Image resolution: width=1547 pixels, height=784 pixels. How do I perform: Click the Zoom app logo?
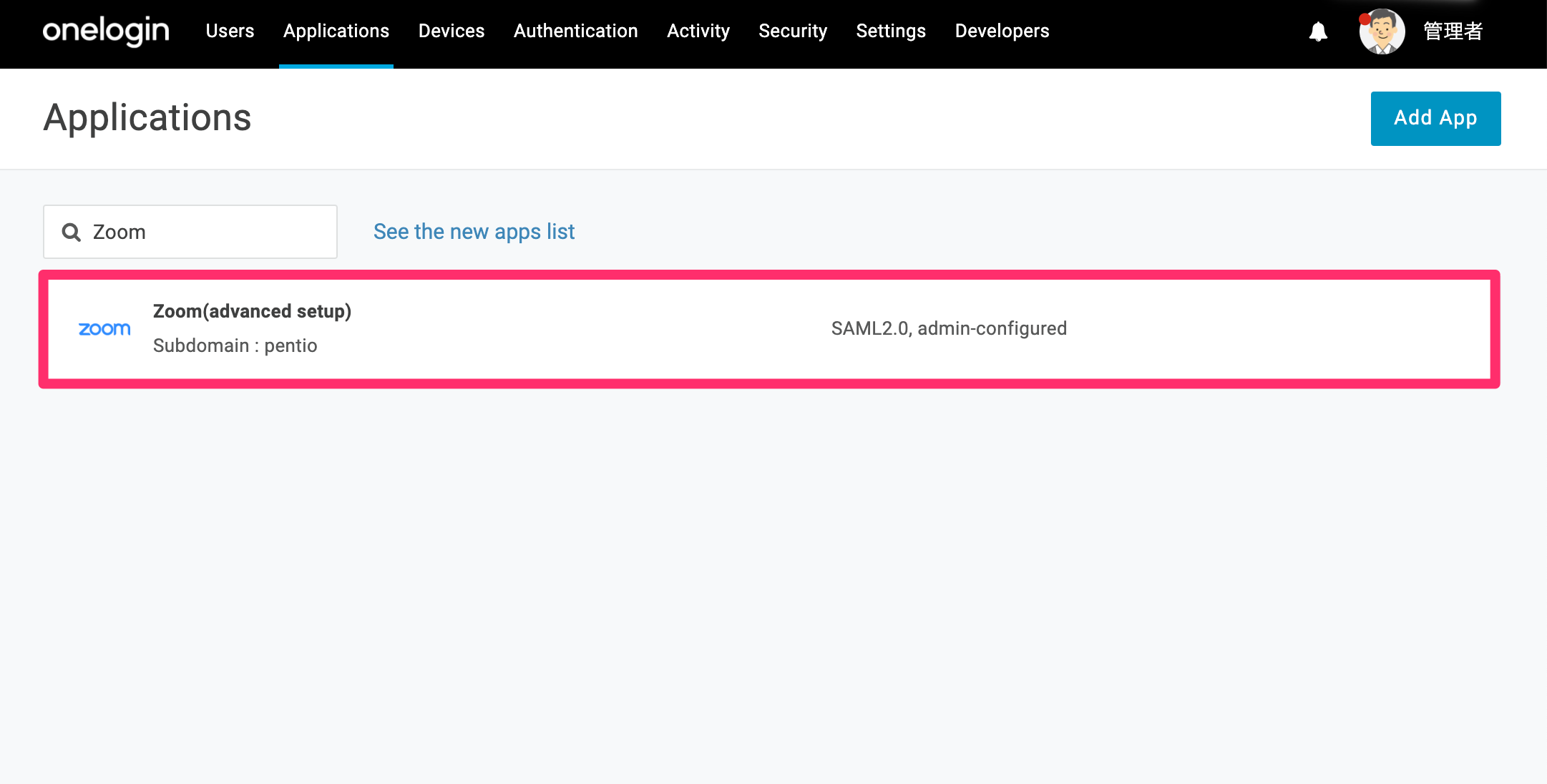point(104,329)
